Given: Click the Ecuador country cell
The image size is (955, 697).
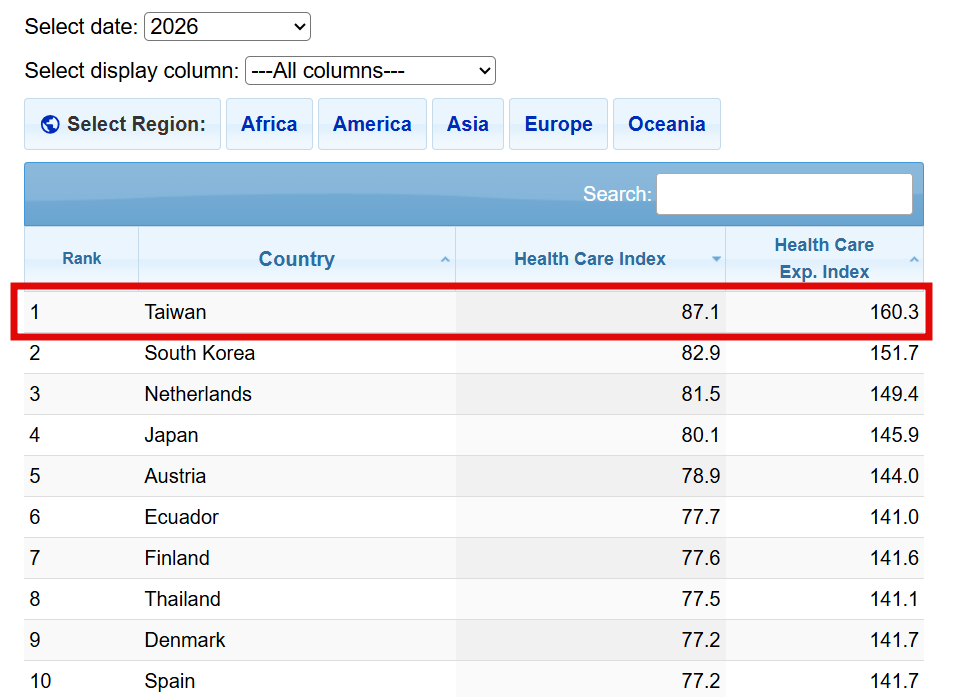Looking at the screenshot, I should (x=181, y=517).
